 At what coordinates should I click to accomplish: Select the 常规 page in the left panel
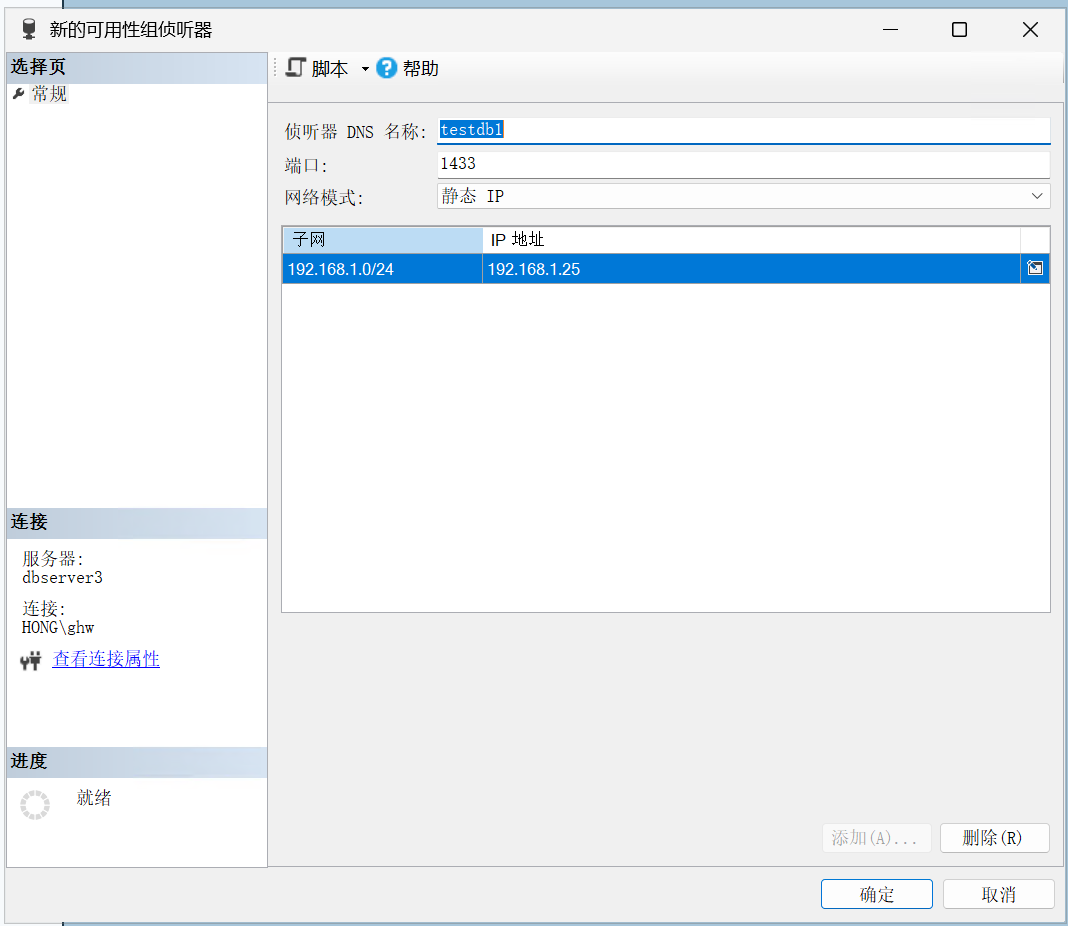[x=50, y=94]
